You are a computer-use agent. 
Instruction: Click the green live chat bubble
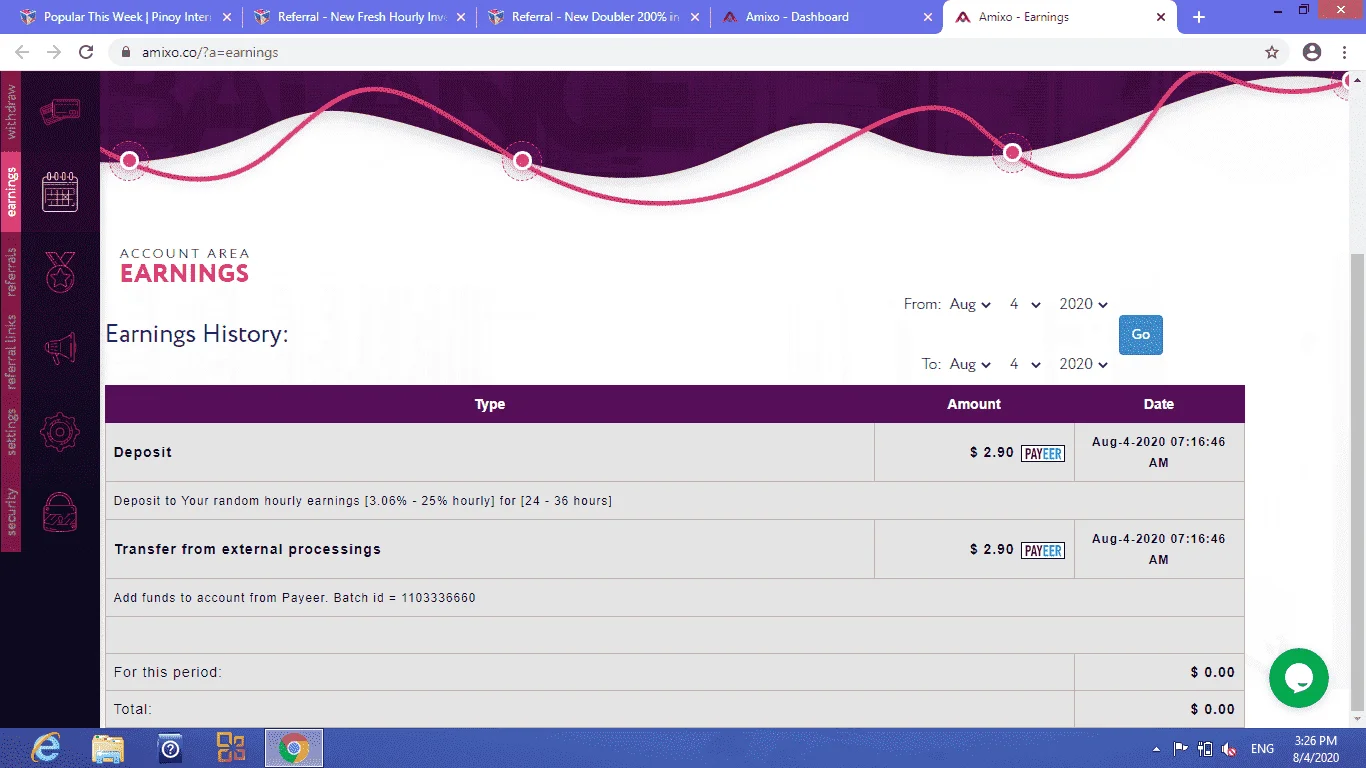tap(1298, 678)
